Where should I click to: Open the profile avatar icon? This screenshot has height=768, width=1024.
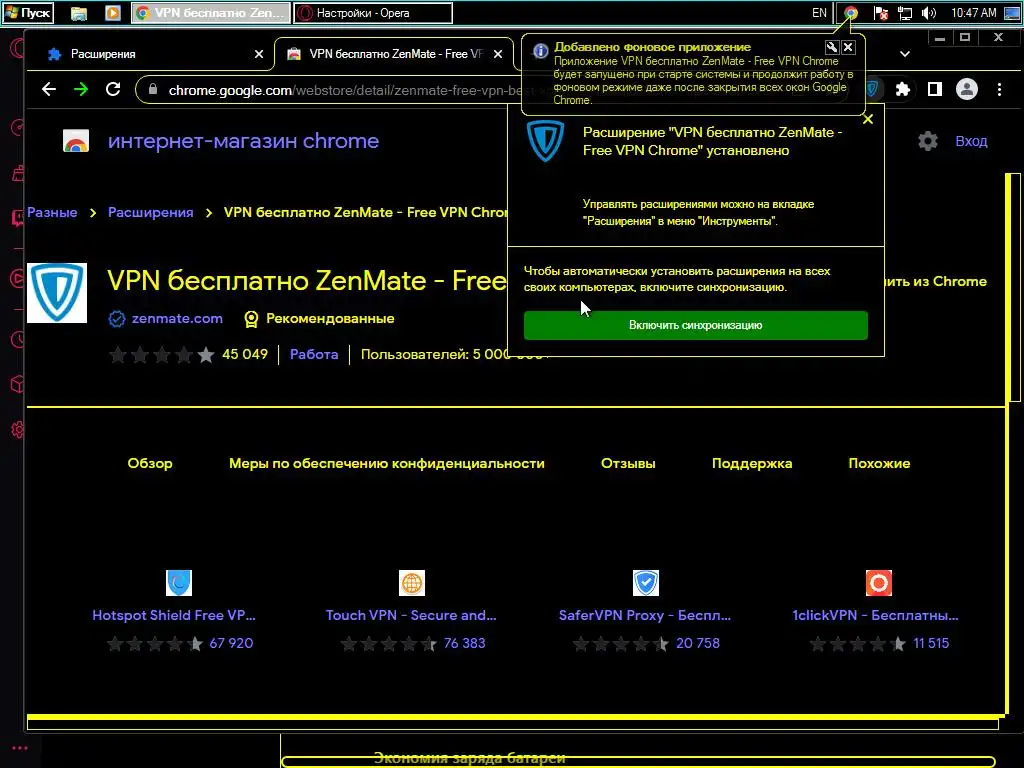pyautogui.click(x=967, y=89)
